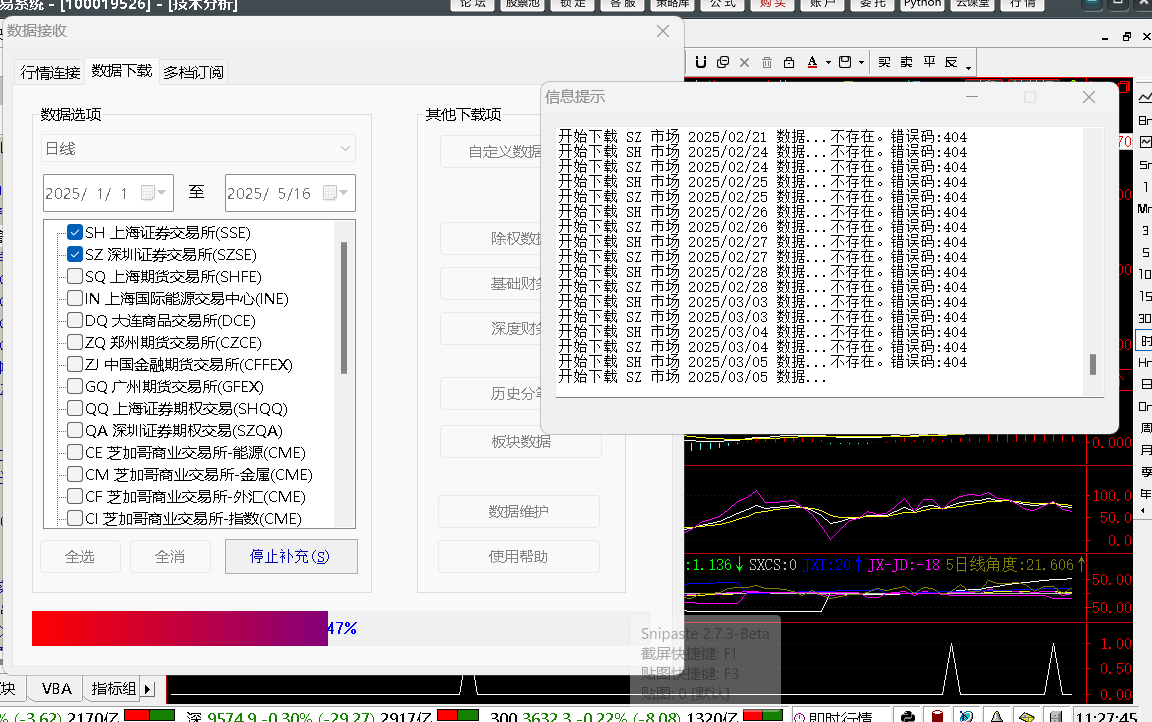Screen dimensions: 1152x722
Task: Click the 买 (buy) toolbar icon
Action: point(885,62)
